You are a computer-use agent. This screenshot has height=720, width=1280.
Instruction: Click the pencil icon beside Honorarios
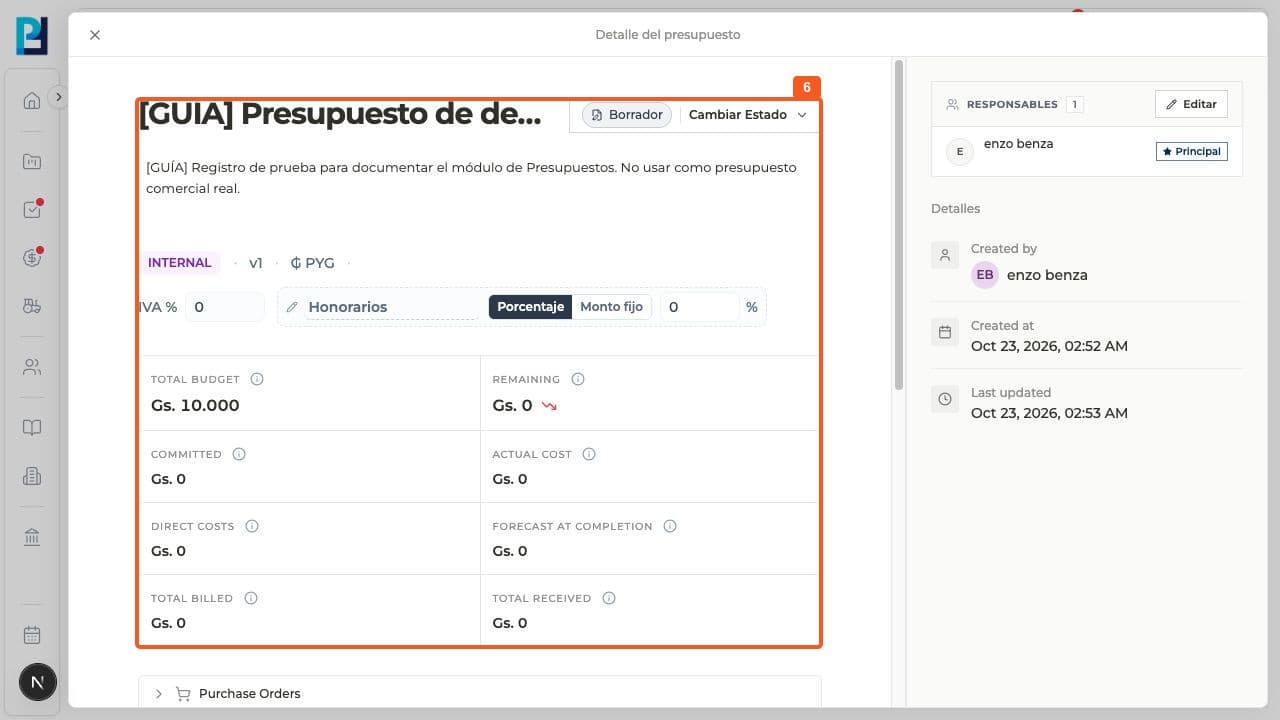click(292, 307)
